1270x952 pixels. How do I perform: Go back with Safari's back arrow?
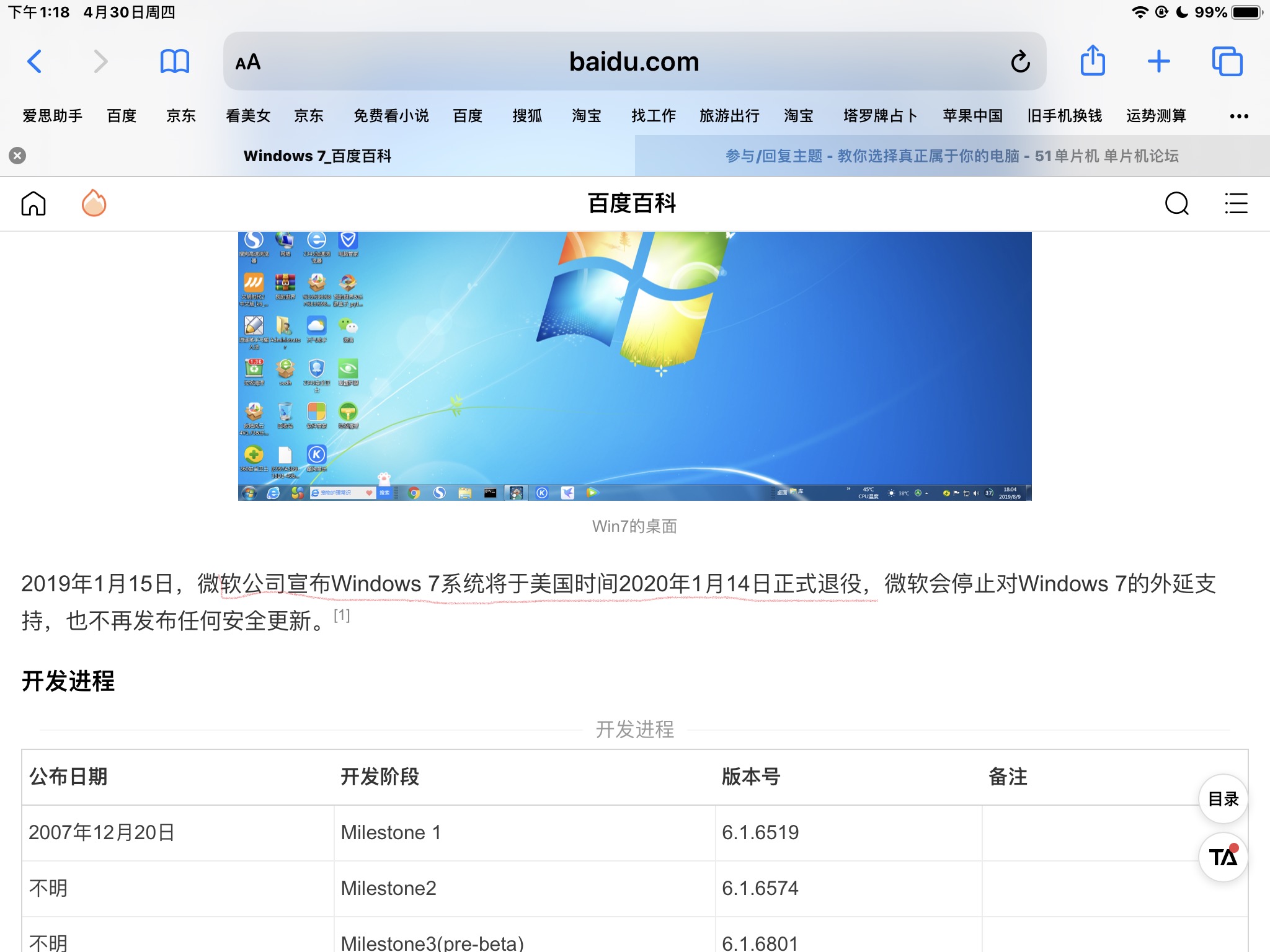pos(35,61)
